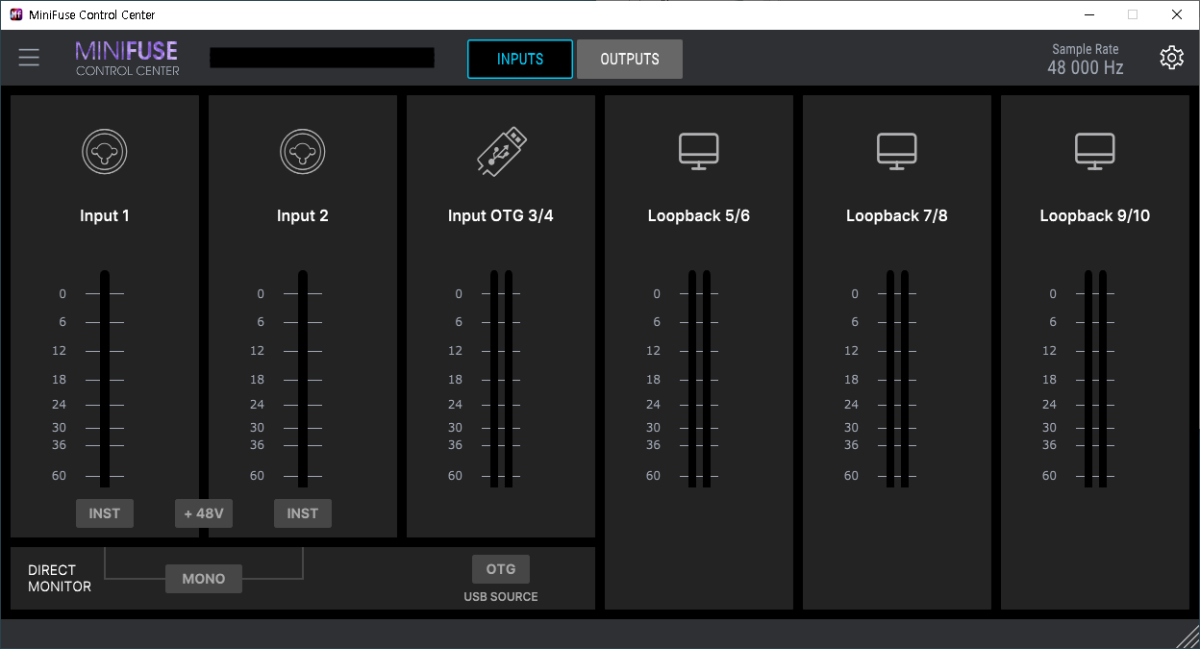This screenshot has width=1200, height=649.
Task: Click the Input 1 level meter
Action: pos(105,378)
